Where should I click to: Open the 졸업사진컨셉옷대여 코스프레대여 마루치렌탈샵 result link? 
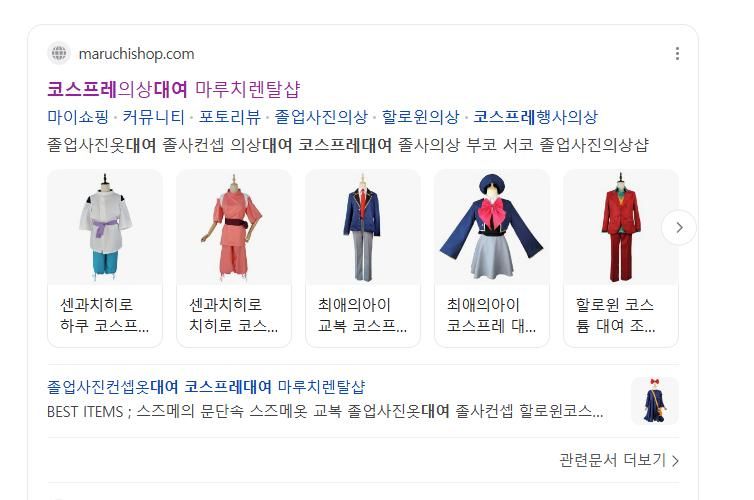(206, 387)
